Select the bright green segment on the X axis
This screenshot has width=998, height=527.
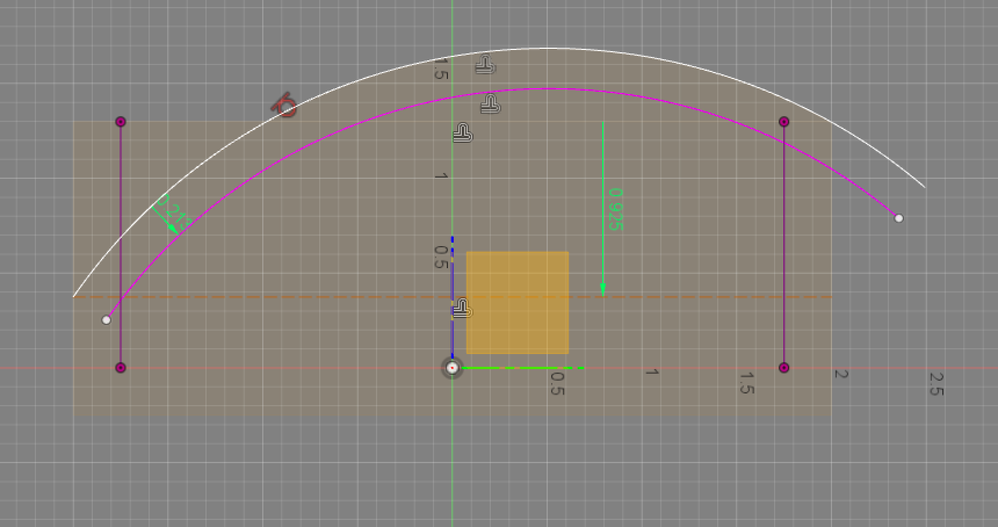(x=522, y=368)
